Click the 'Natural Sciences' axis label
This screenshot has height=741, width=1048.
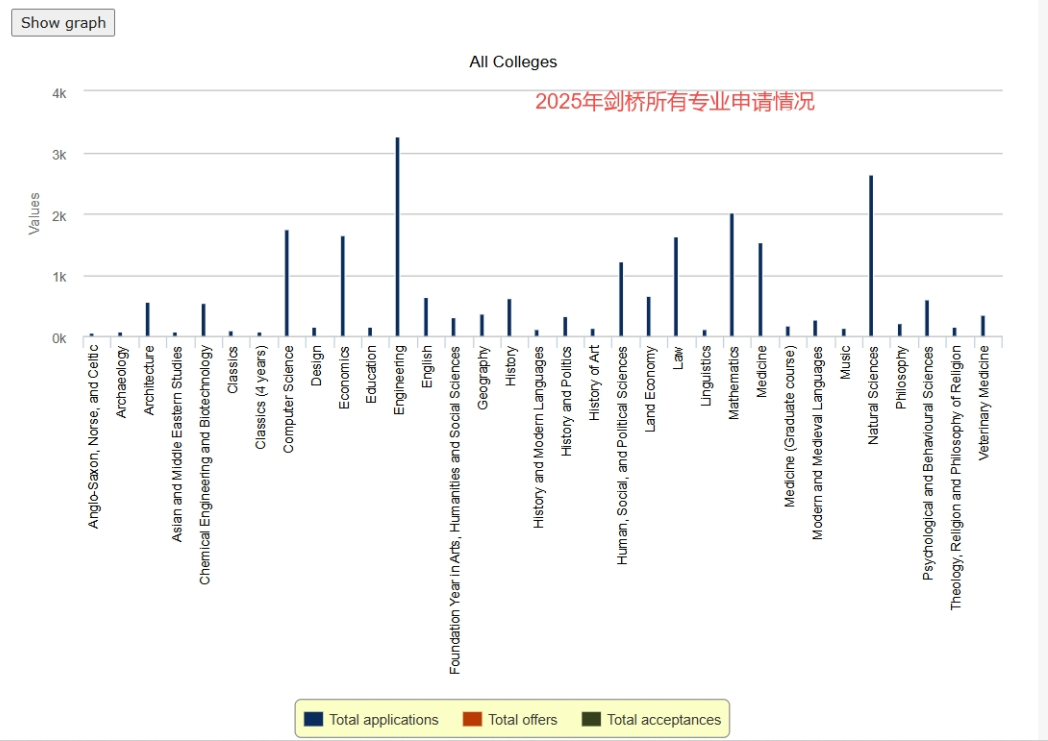[x=873, y=395]
